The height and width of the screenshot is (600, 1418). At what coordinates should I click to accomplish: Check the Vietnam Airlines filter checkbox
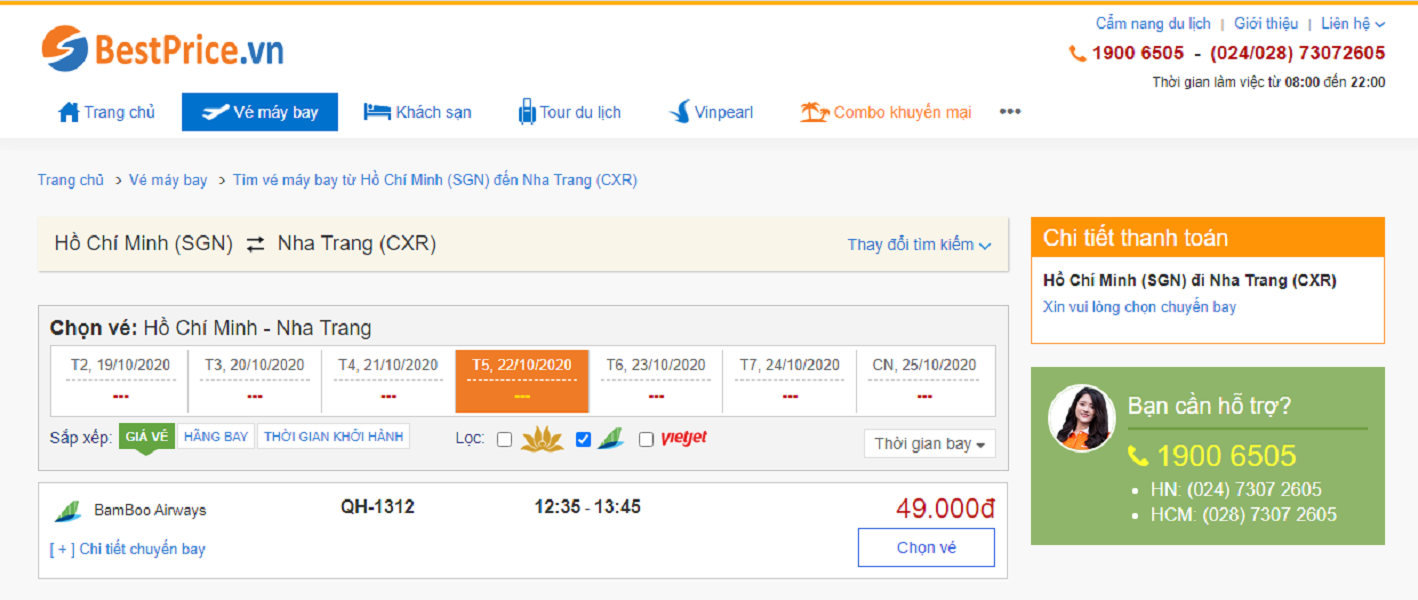(x=504, y=439)
